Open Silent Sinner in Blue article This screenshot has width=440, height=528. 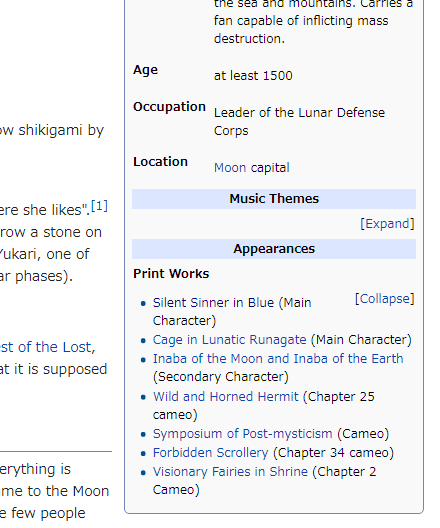click(213, 303)
